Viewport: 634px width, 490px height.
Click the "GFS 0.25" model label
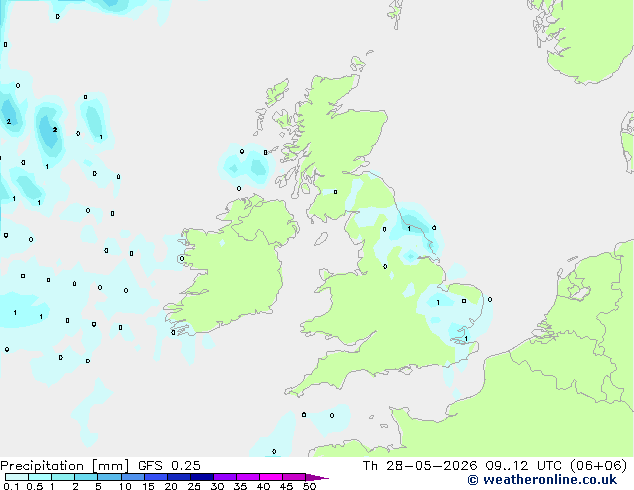click(169, 466)
